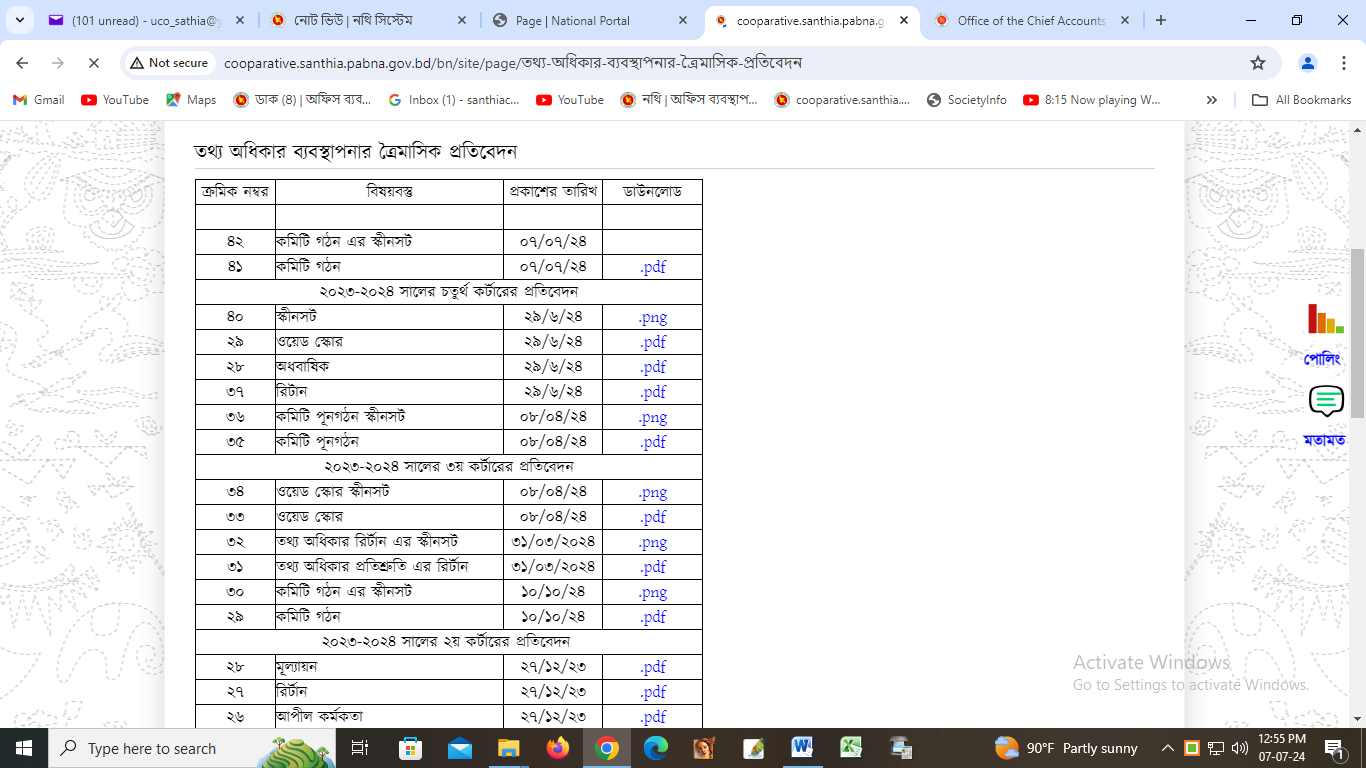Open Excel from the taskbar
1366x768 pixels.
point(851,748)
